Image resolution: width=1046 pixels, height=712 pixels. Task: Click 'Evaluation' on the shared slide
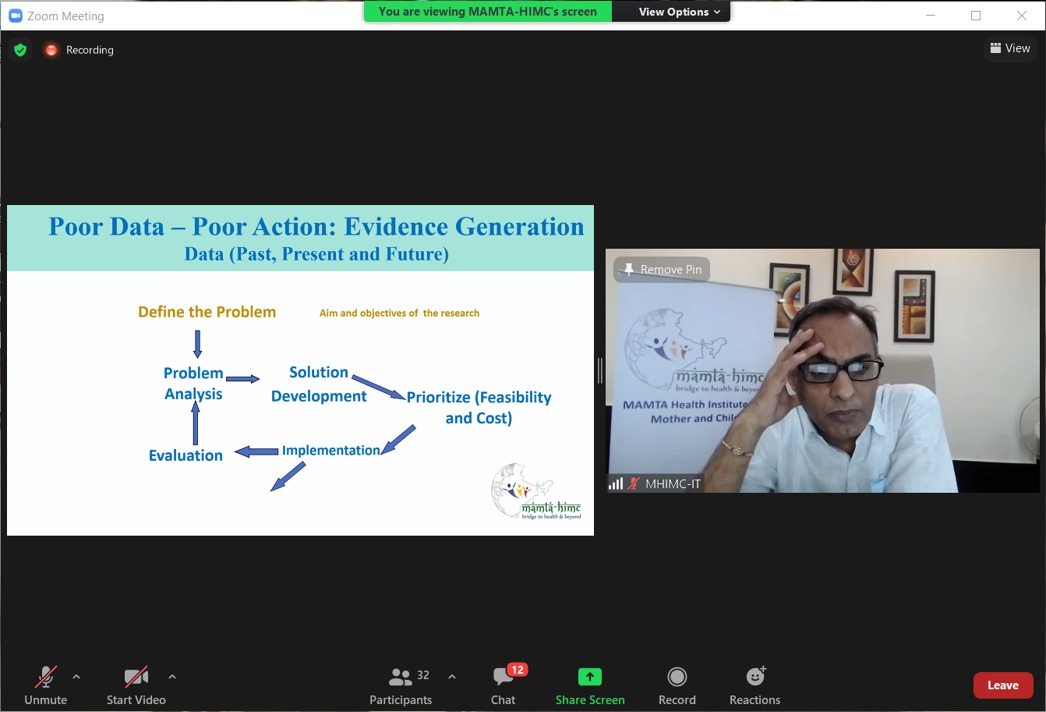185,455
